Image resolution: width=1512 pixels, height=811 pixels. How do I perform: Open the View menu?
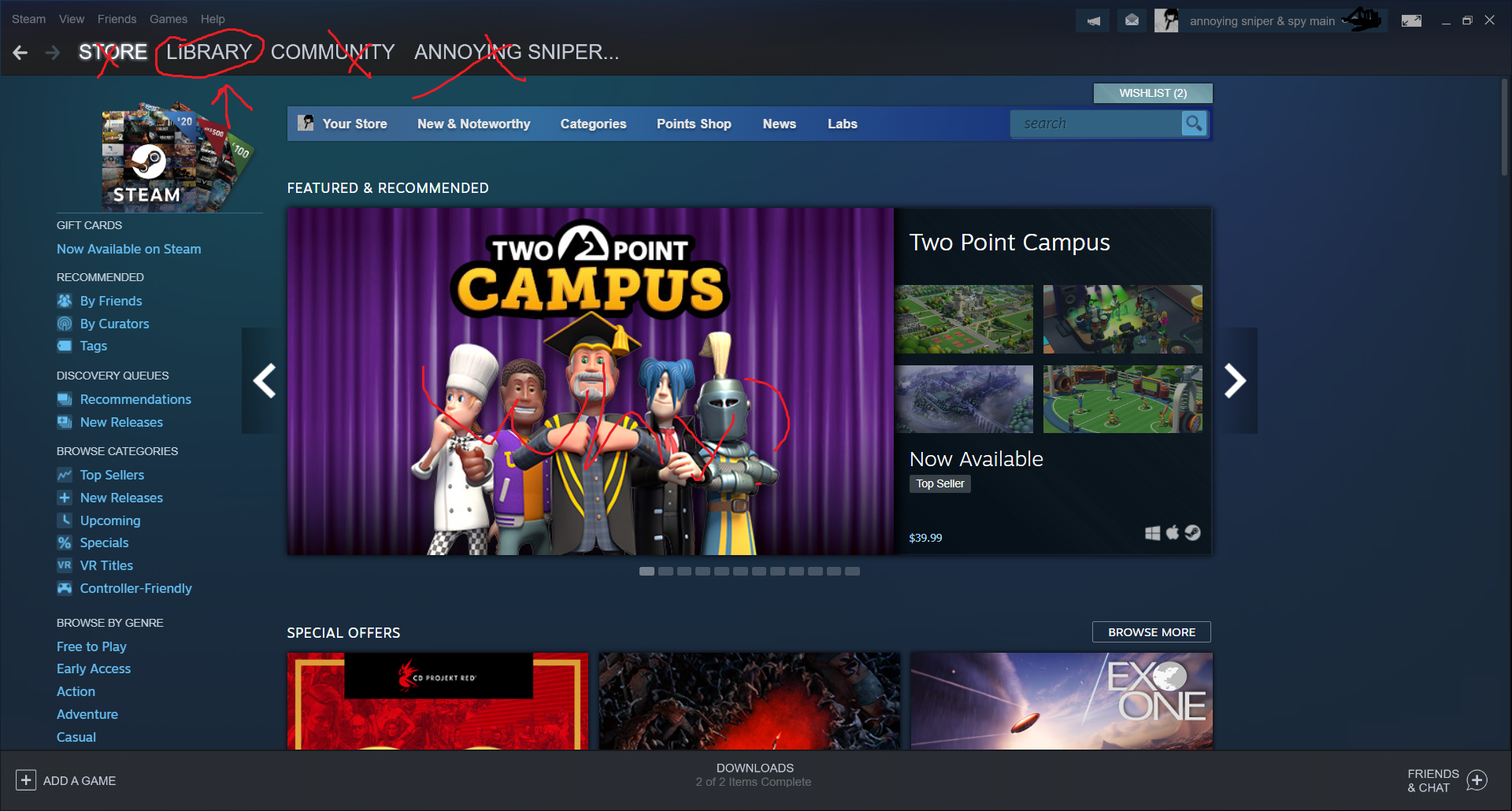[x=72, y=19]
